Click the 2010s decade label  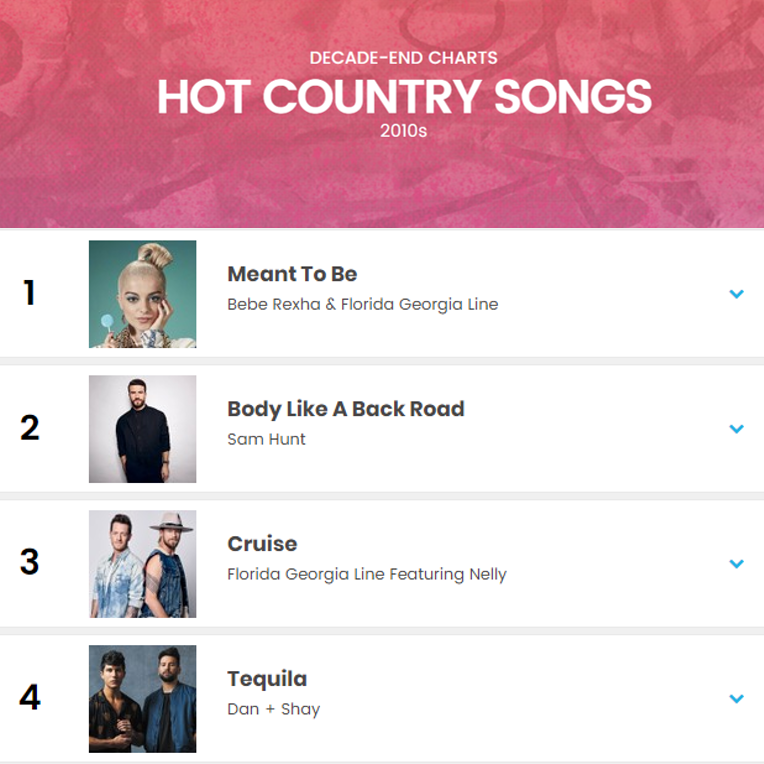point(403,131)
